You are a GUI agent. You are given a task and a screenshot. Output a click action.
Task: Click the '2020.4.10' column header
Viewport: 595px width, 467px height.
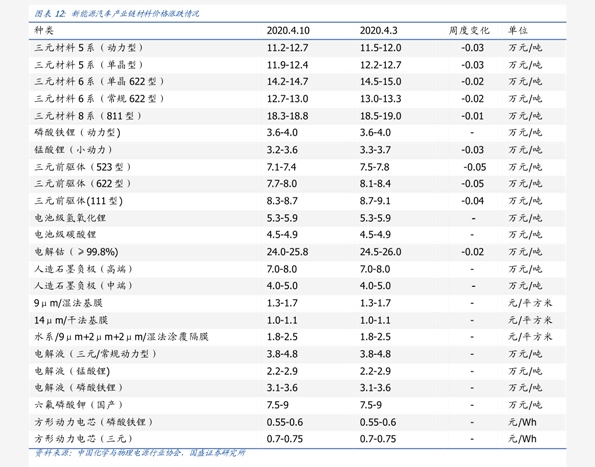[288, 30]
